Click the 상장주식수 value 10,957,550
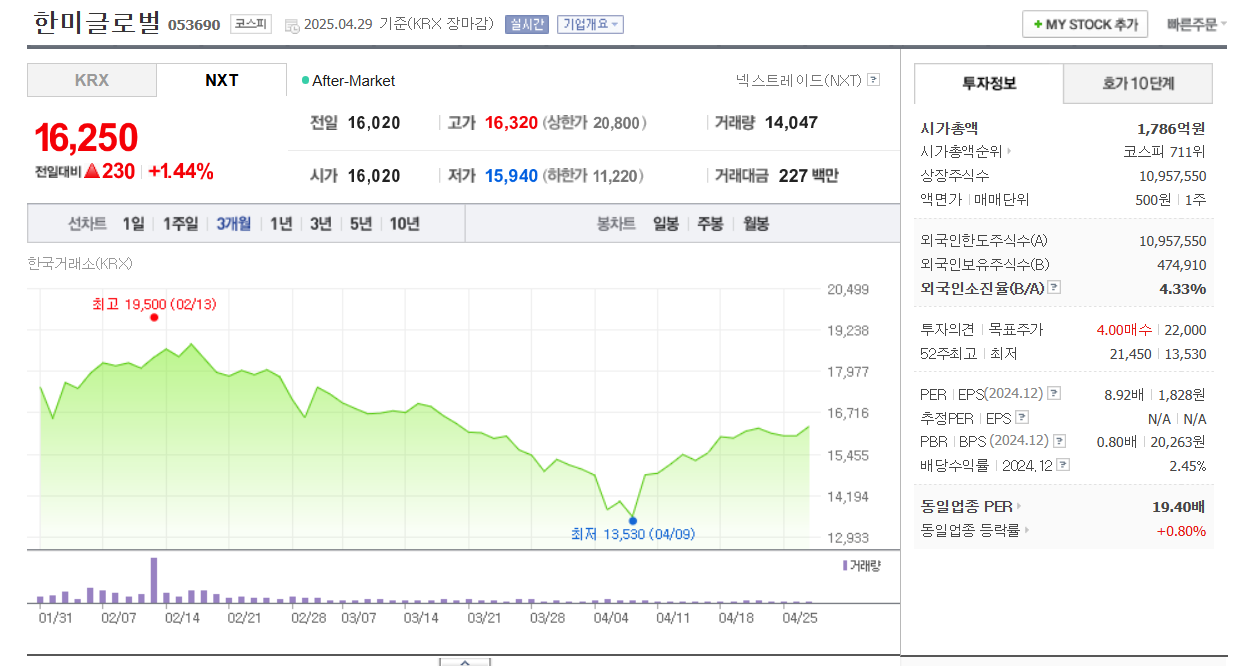The width and height of the screenshot is (1249, 666). click(x=1173, y=176)
